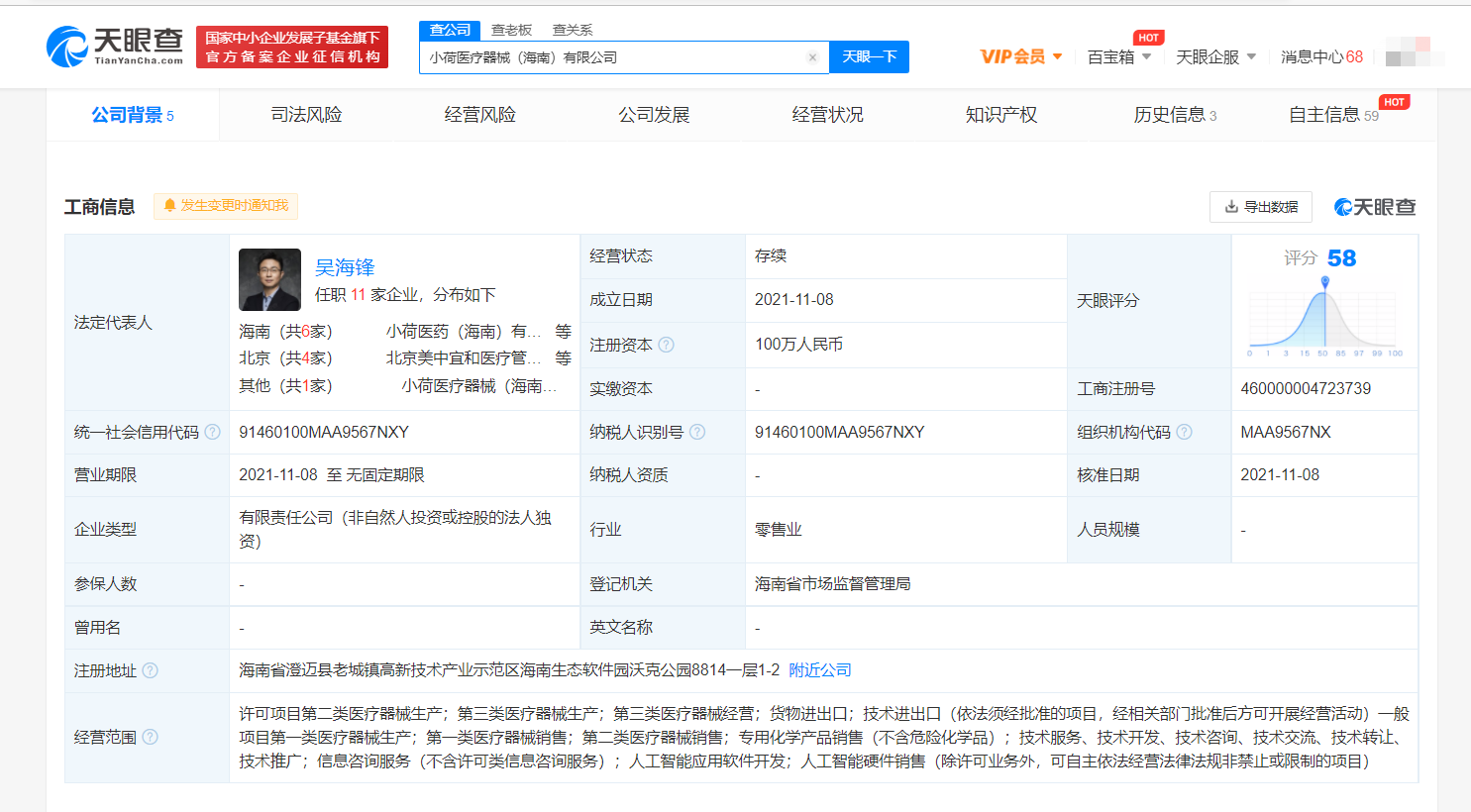
Task: Click help icon next to 注册资本
Action: click(x=666, y=345)
